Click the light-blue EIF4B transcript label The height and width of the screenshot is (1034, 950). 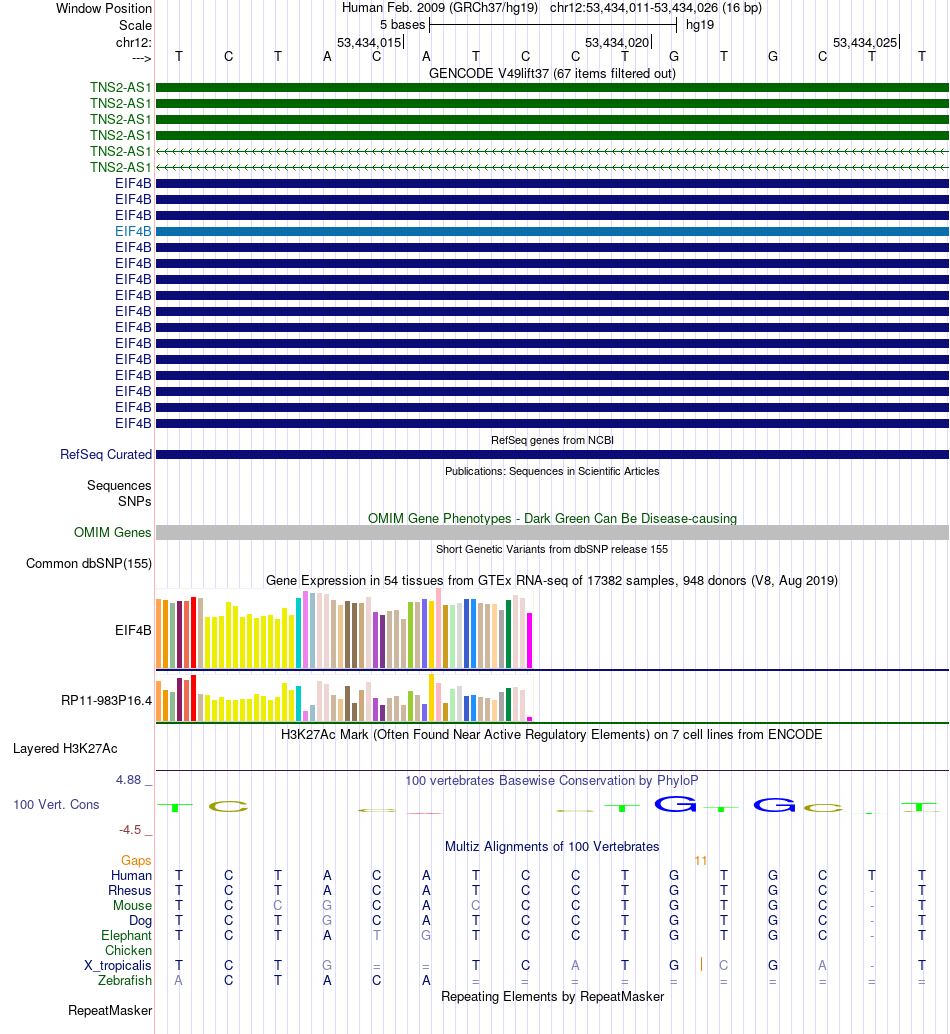(133, 231)
